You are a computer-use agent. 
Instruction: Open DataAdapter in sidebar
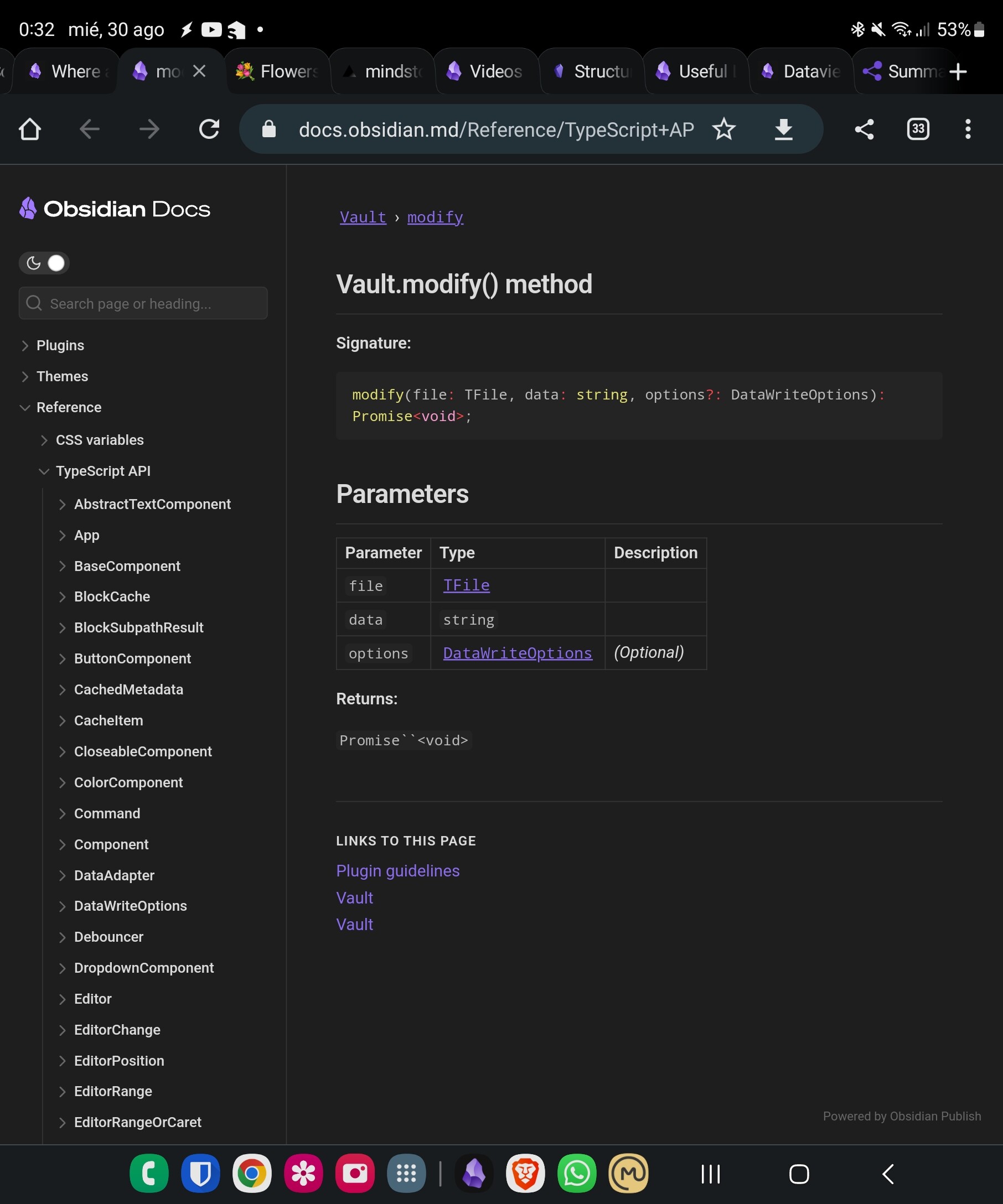point(114,875)
